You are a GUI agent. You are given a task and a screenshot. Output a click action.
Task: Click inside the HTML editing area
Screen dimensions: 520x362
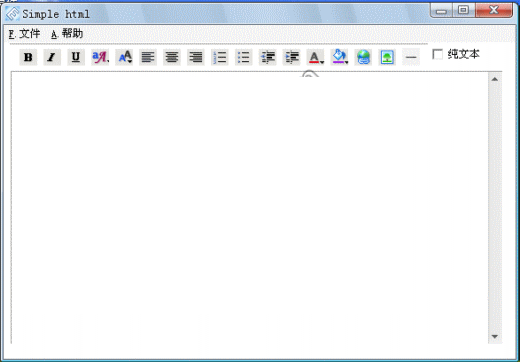[x=249, y=207]
